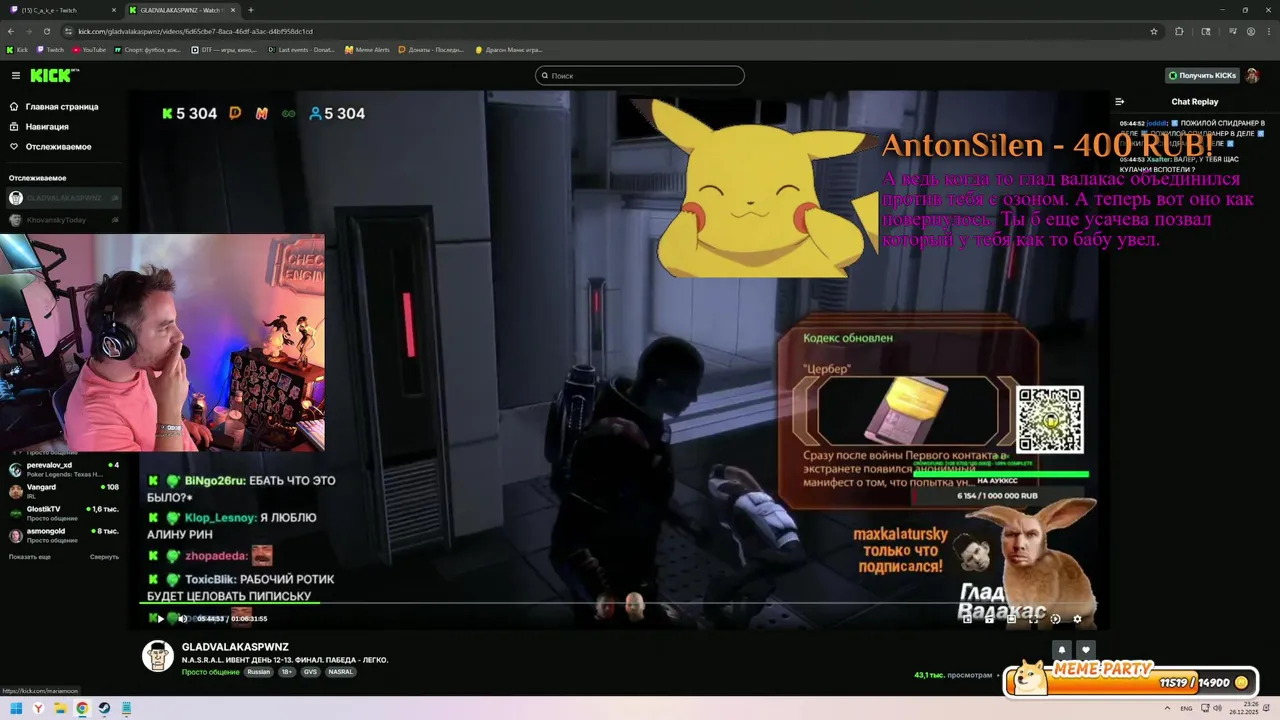Click Показать еще in sidebar
Image resolution: width=1280 pixels, height=720 pixels.
30,557
